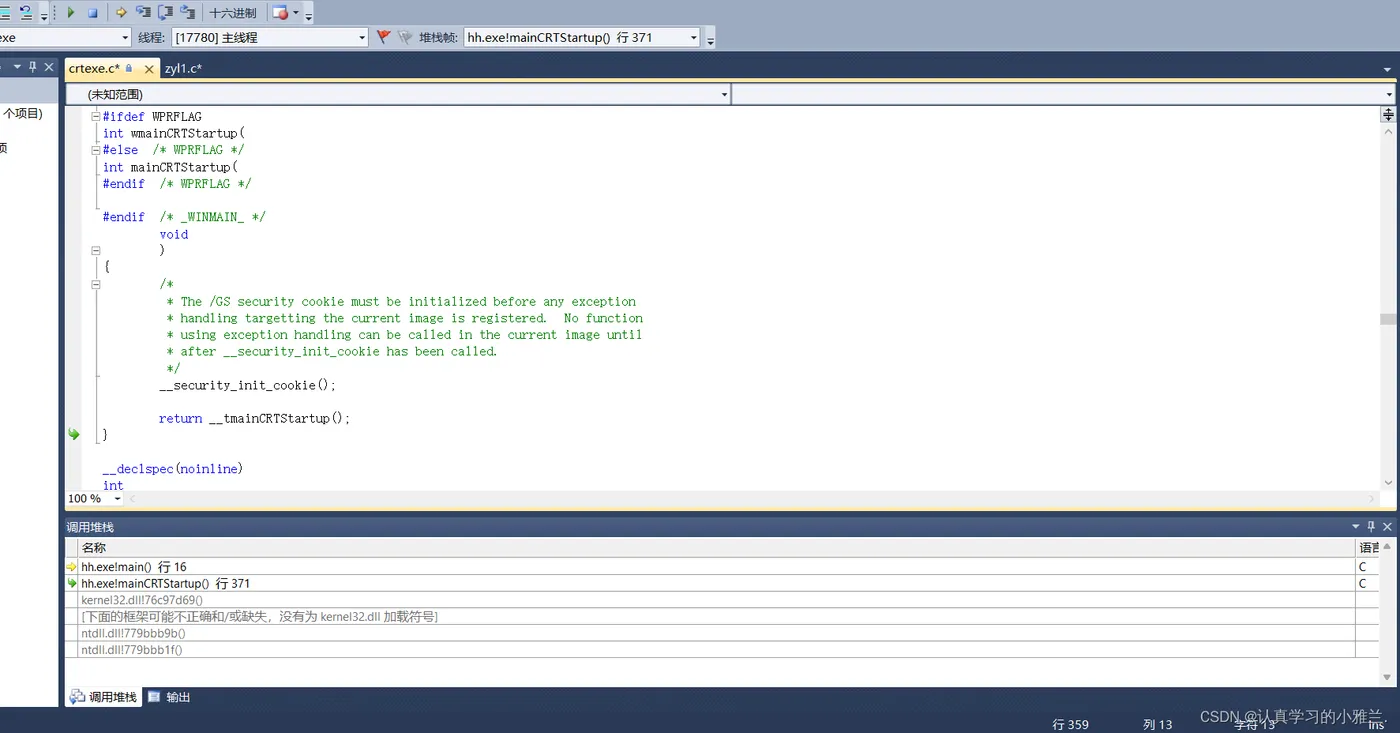The image size is (1400, 733).
Task: Click the editor vertical scrollbar thumb
Action: 1388,319
